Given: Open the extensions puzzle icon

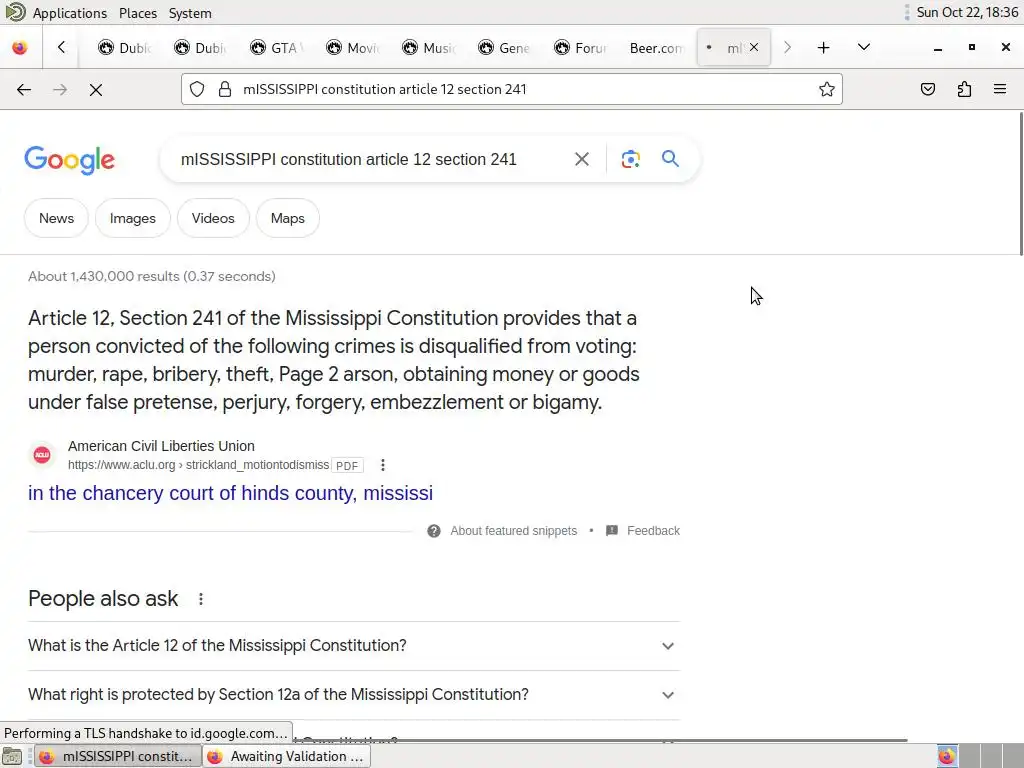Looking at the screenshot, I should 964,89.
